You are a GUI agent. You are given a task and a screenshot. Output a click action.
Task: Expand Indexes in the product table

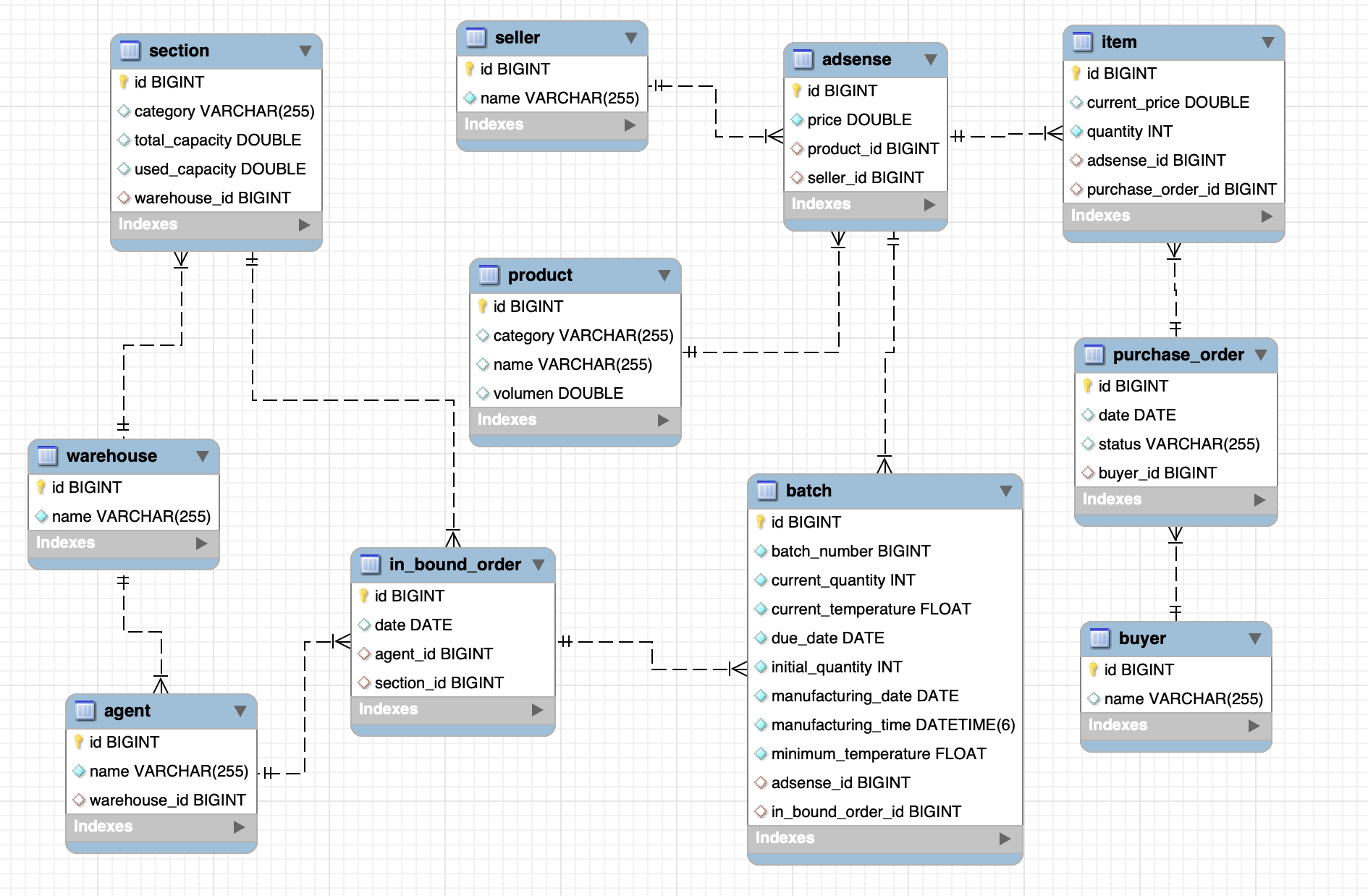coord(664,420)
